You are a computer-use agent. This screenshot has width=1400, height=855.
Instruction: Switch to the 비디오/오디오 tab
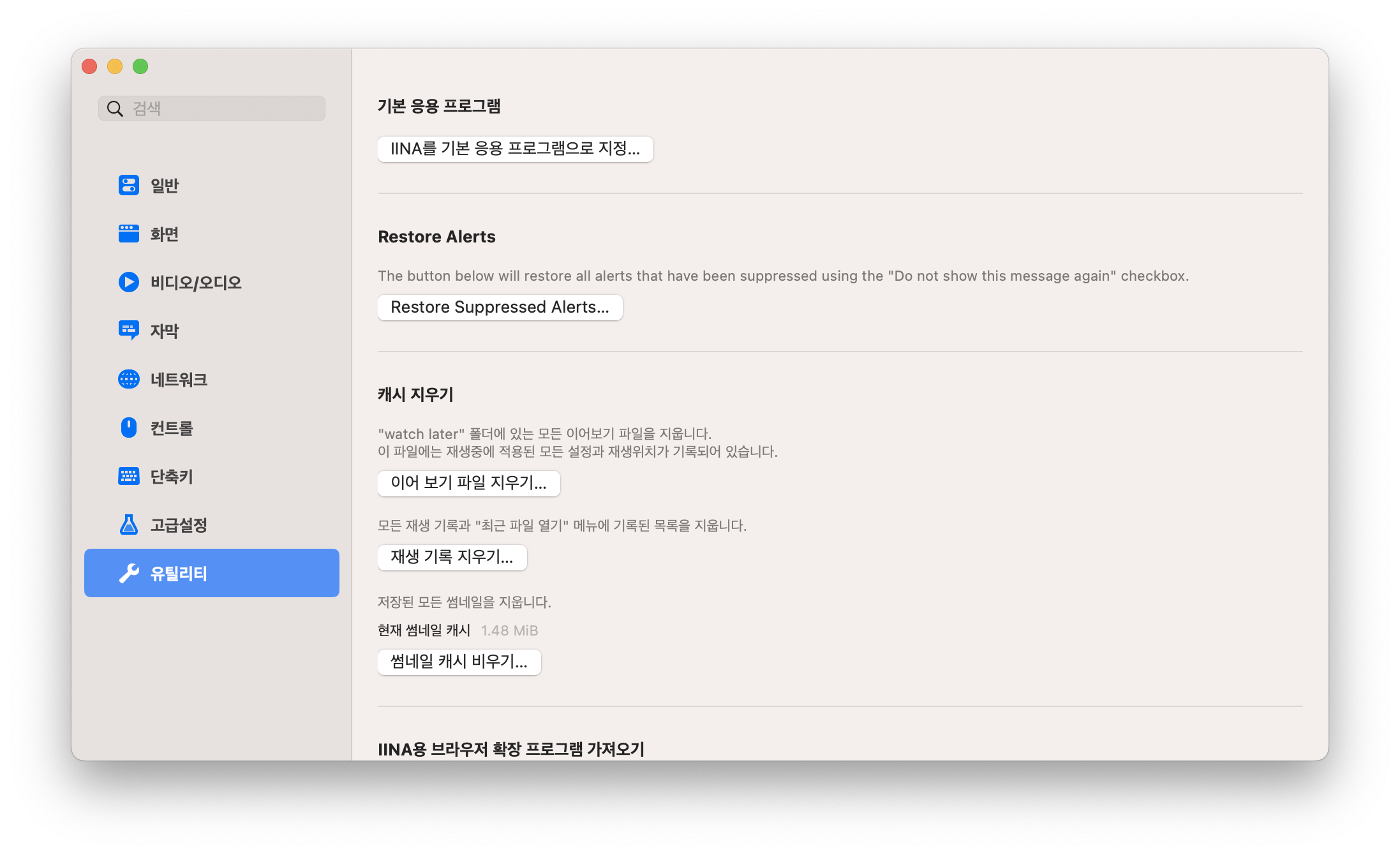[195, 283]
